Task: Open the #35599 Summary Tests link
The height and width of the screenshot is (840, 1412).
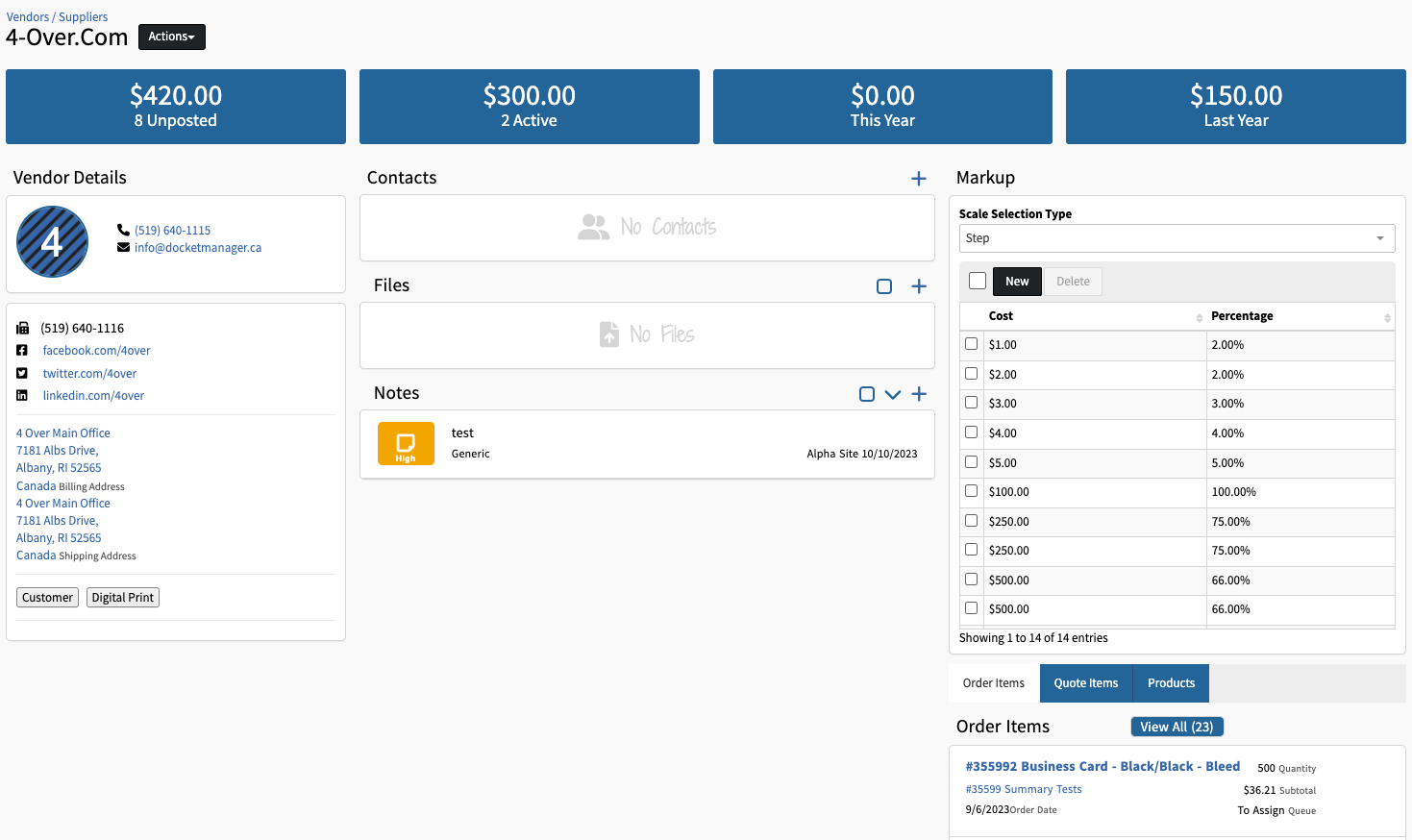Action: (1024, 789)
